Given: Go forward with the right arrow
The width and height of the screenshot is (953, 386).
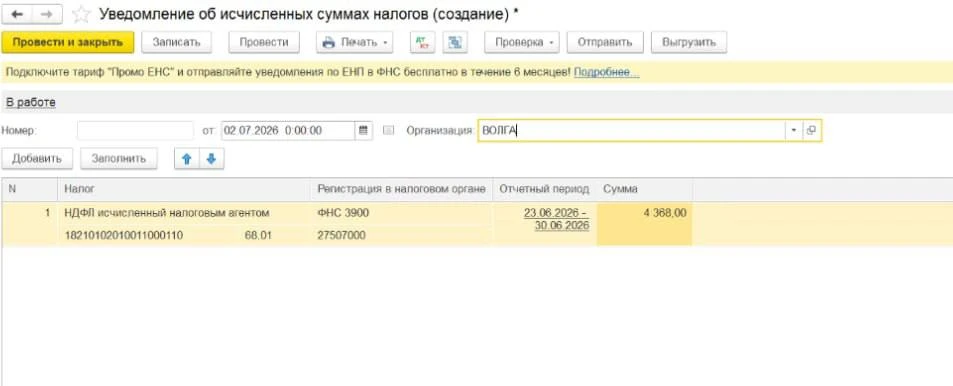Looking at the screenshot, I should click(x=47, y=14).
